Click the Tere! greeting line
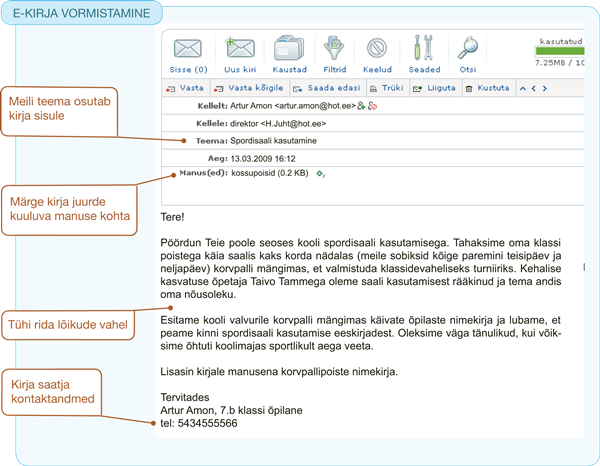The width and height of the screenshot is (600, 466). 172,217
